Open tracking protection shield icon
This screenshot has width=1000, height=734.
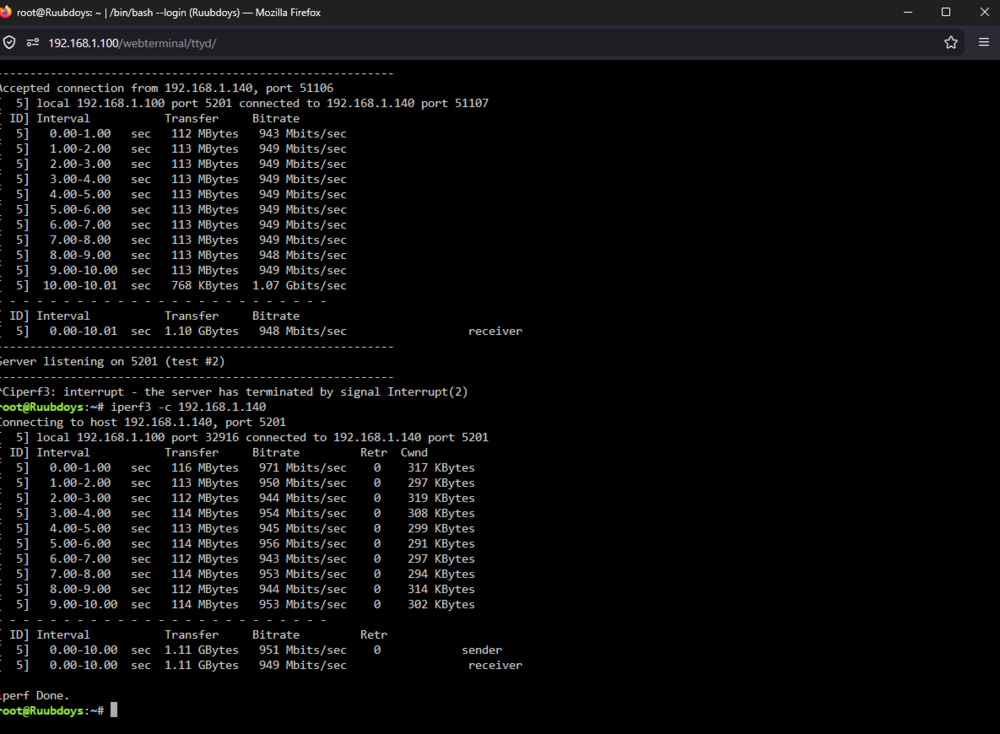10,43
